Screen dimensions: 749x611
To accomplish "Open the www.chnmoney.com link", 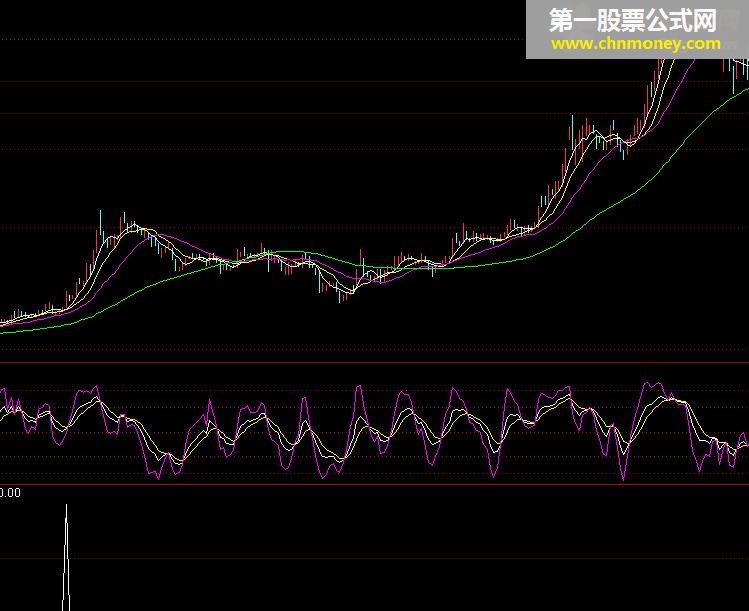I will 636,44.
